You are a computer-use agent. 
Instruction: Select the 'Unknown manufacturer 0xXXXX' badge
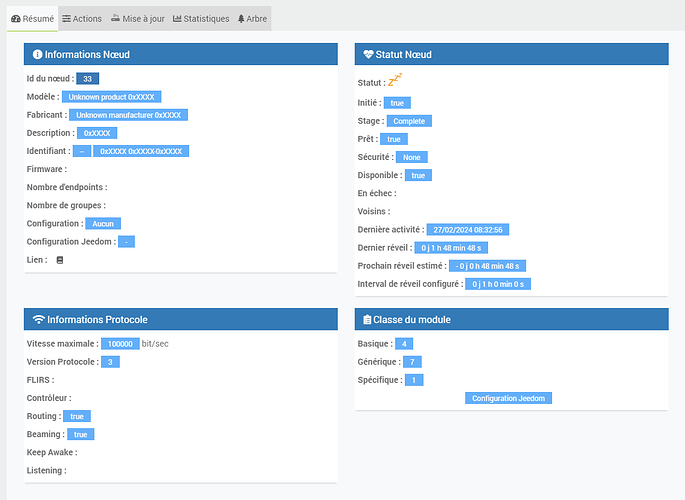coord(128,115)
